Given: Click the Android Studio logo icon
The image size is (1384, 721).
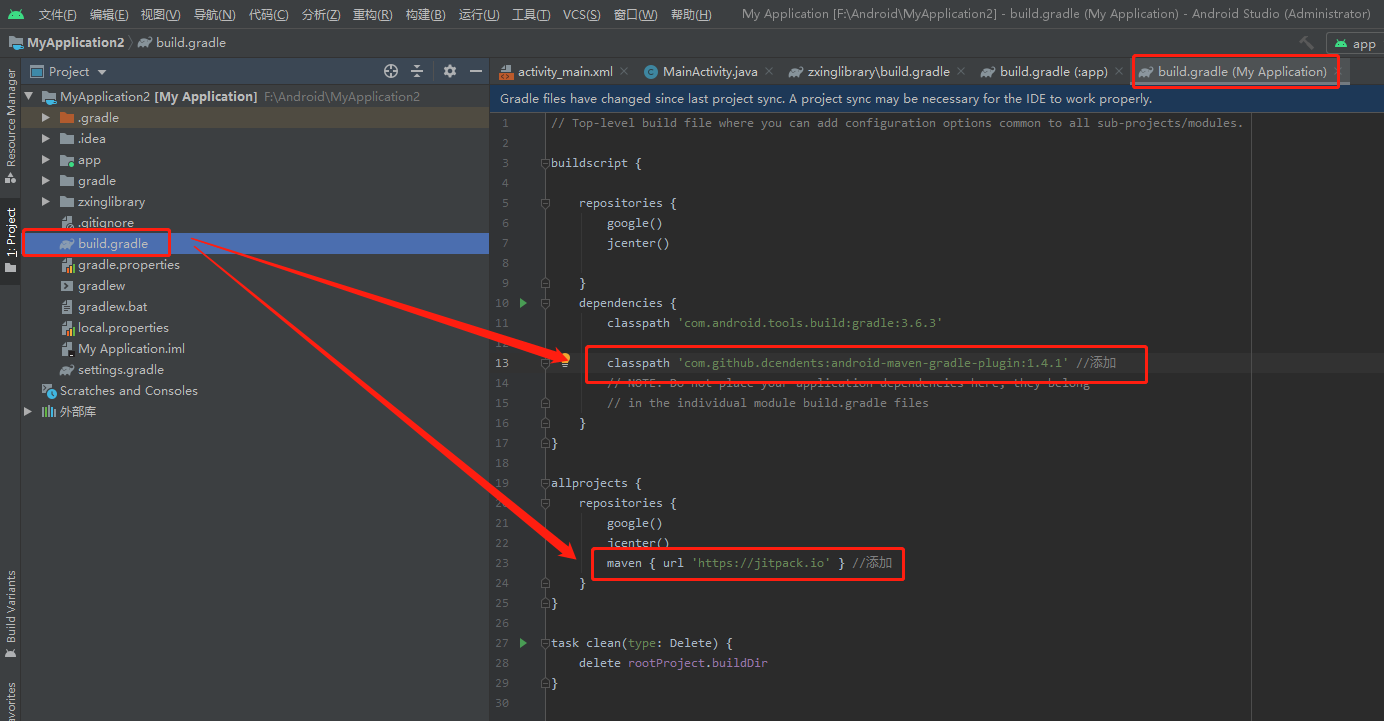Looking at the screenshot, I should 15,14.
